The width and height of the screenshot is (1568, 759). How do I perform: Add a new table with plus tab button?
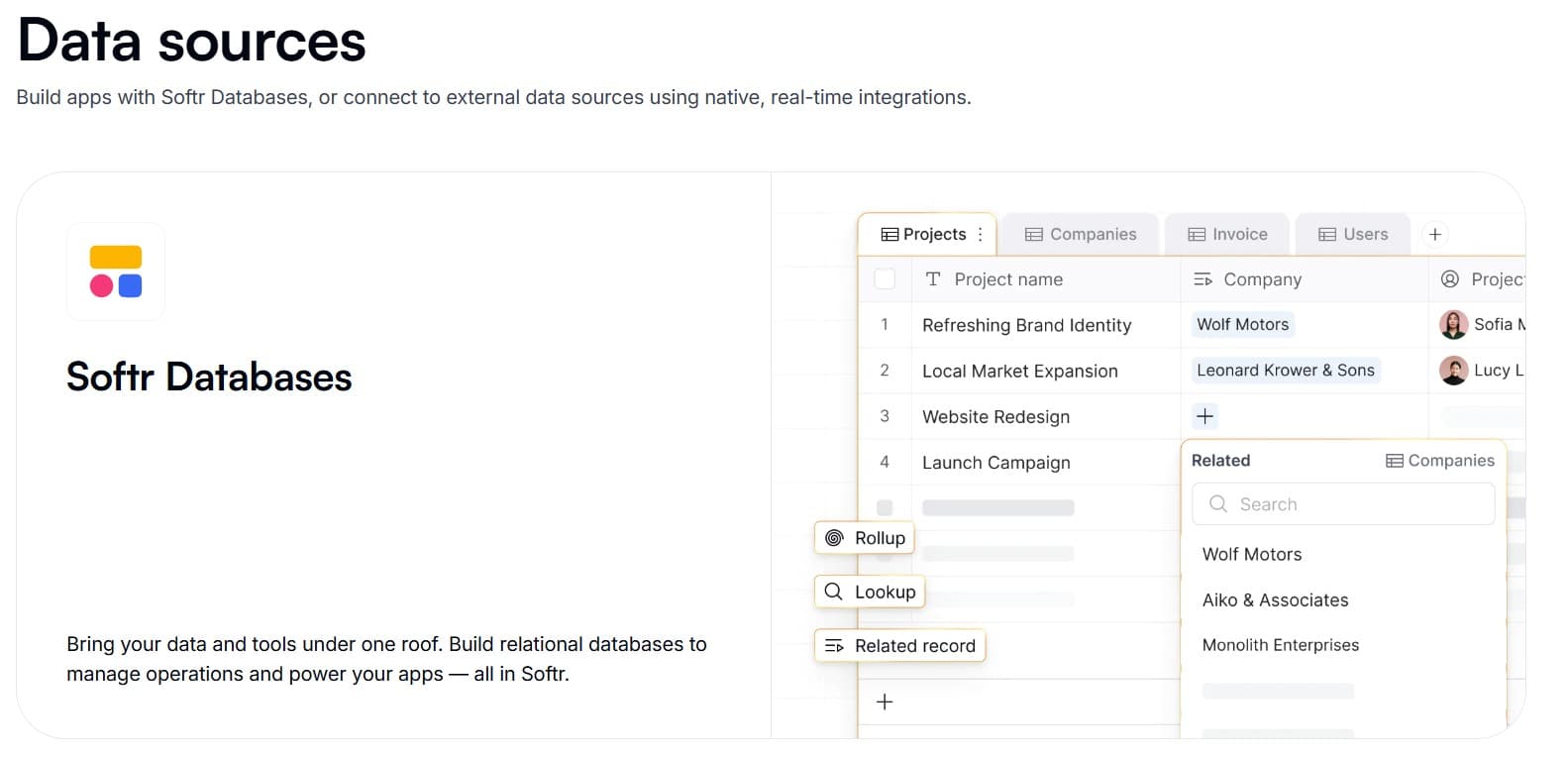click(x=1435, y=235)
